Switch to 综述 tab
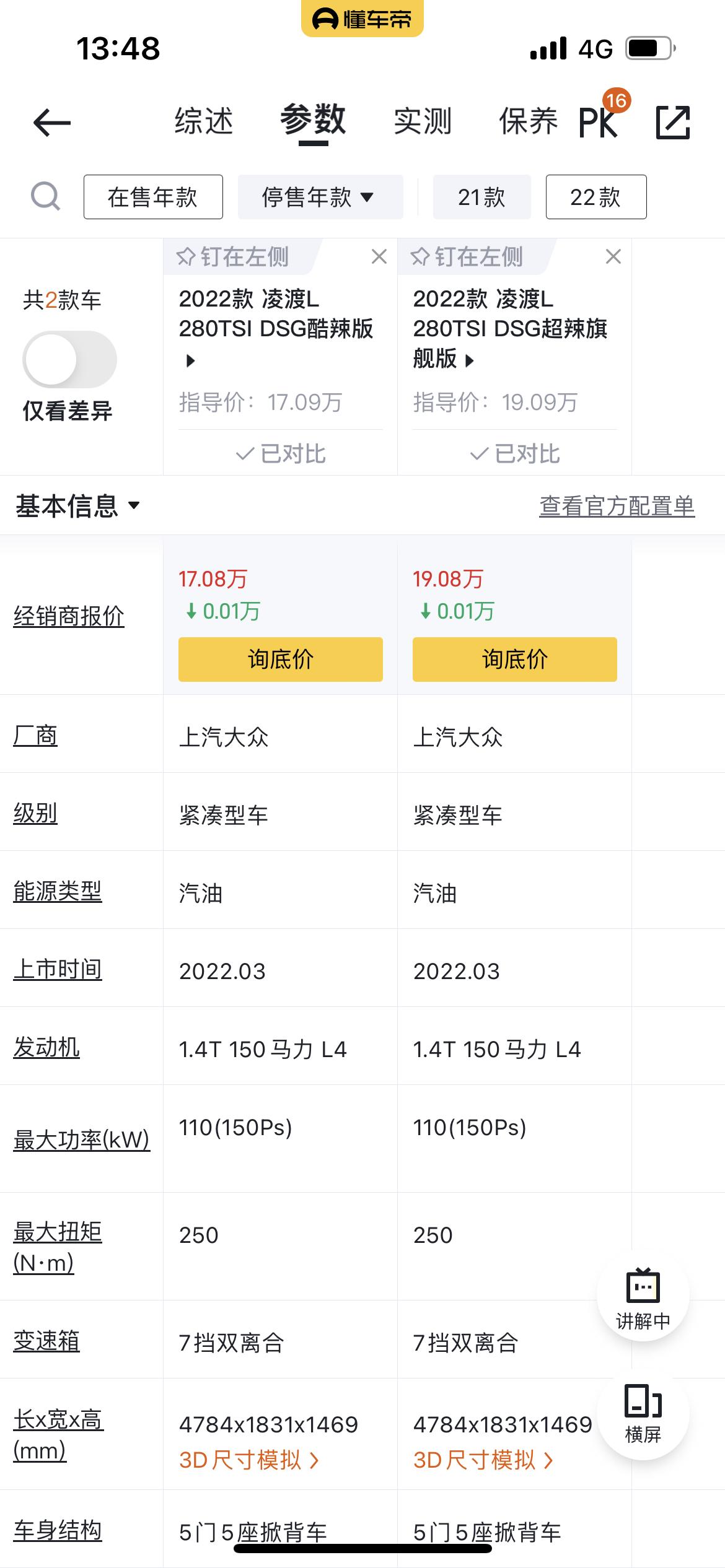Viewport: 725px width, 1568px height. tap(204, 121)
